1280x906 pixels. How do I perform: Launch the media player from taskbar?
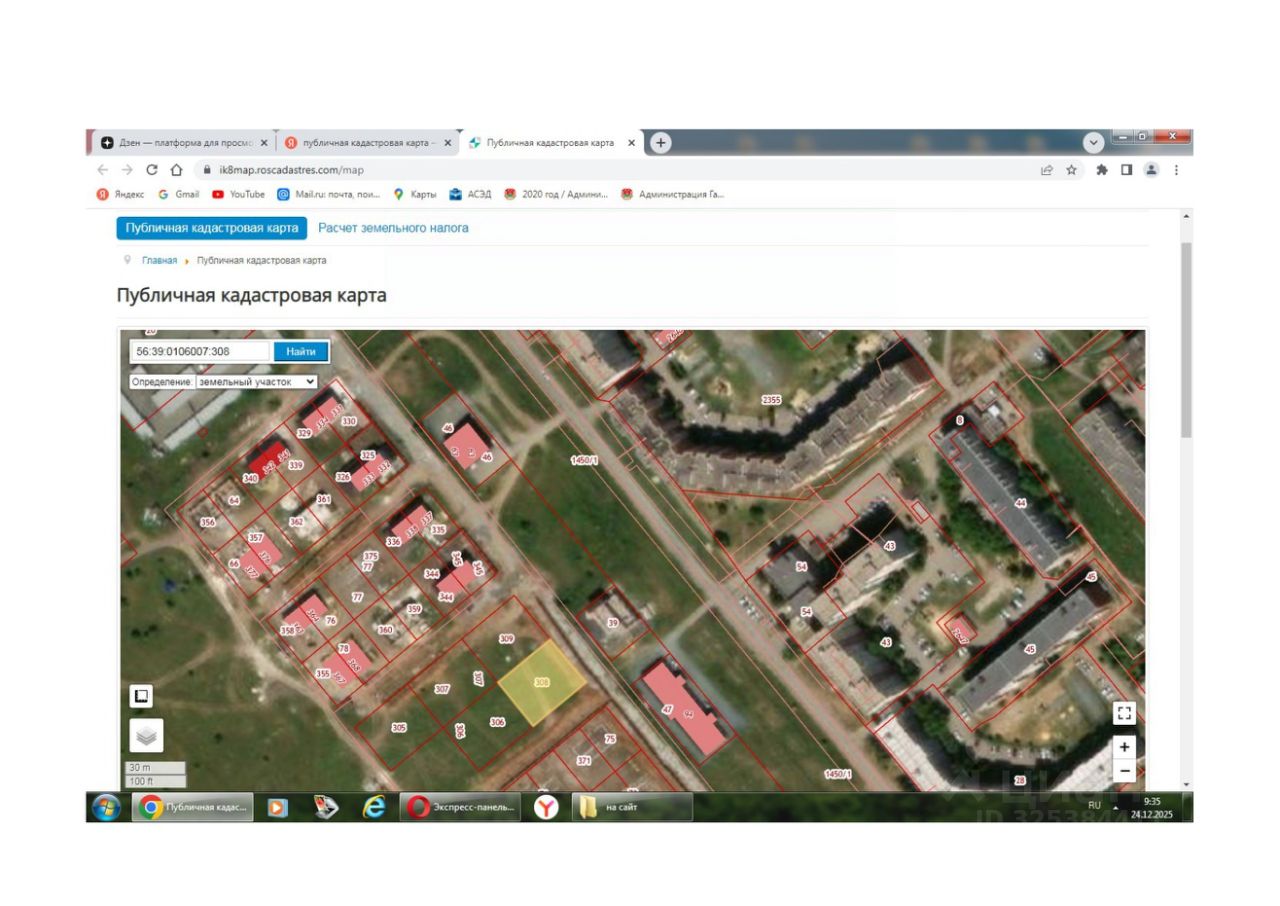point(278,807)
